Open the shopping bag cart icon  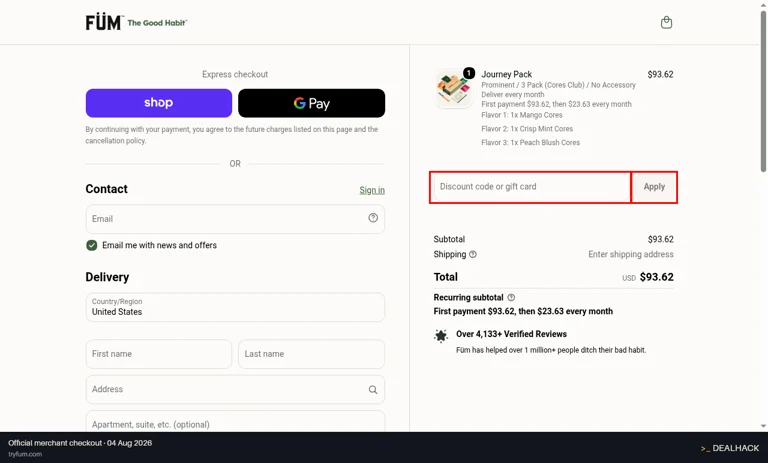tap(666, 23)
